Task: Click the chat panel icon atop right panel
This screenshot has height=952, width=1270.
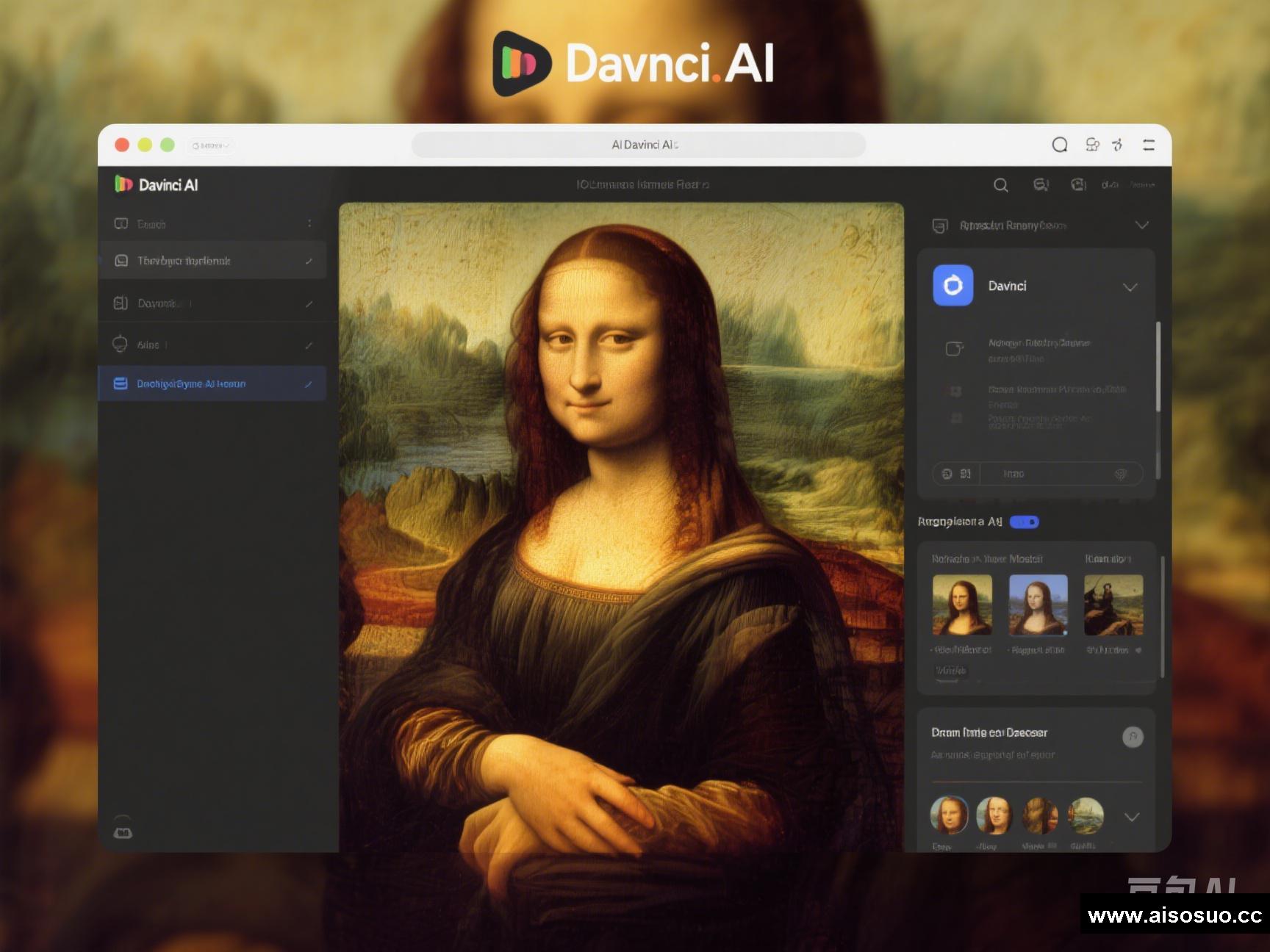Action: (939, 226)
